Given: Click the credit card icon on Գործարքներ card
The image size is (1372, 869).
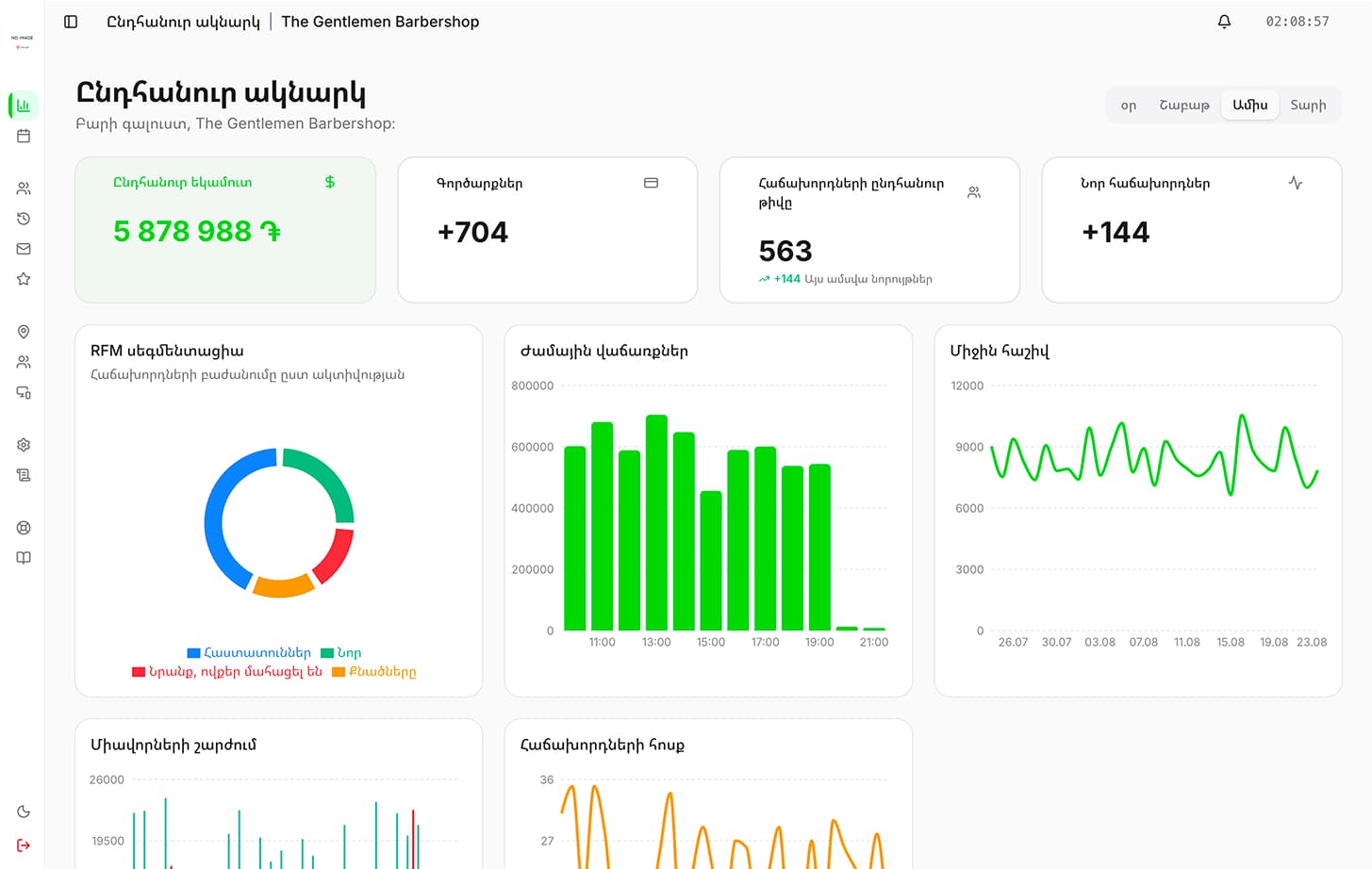Looking at the screenshot, I should tap(651, 183).
